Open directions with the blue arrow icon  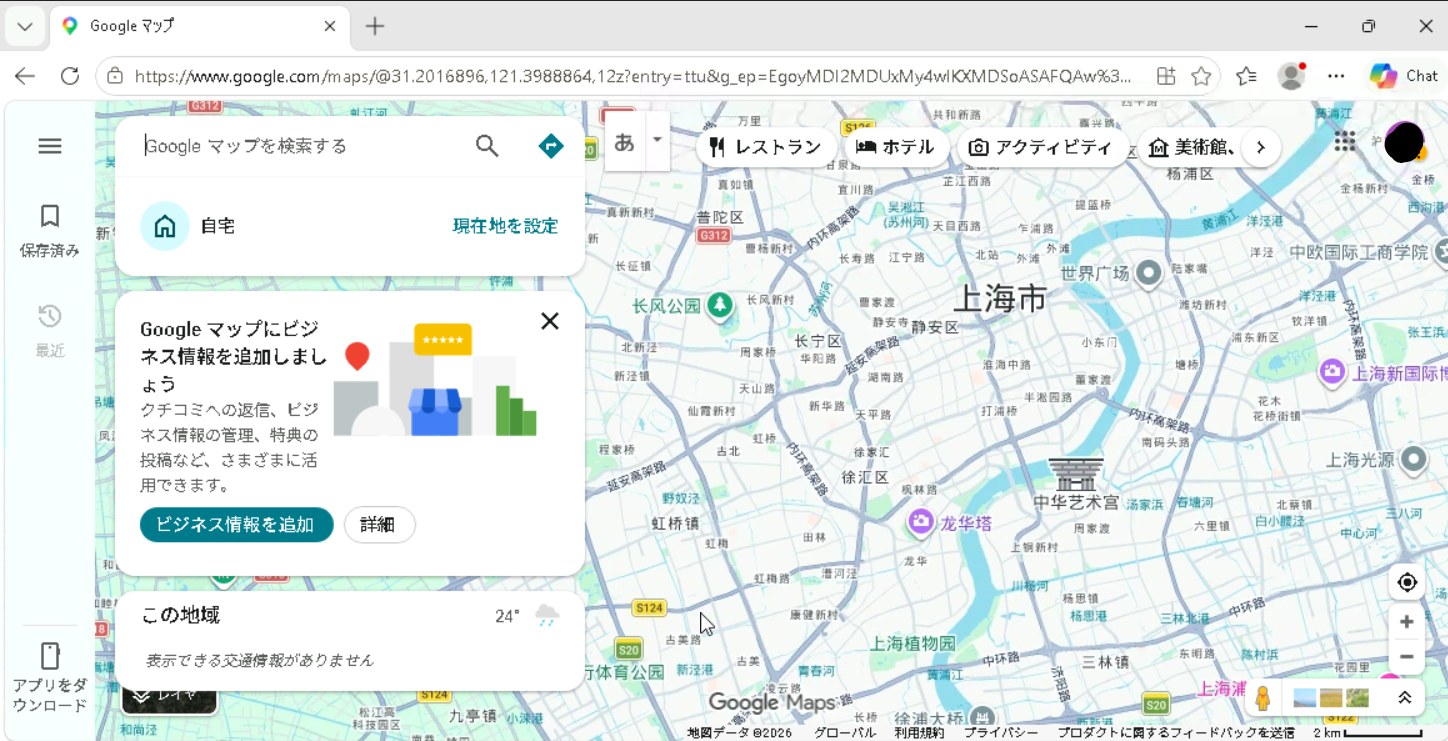click(550, 146)
